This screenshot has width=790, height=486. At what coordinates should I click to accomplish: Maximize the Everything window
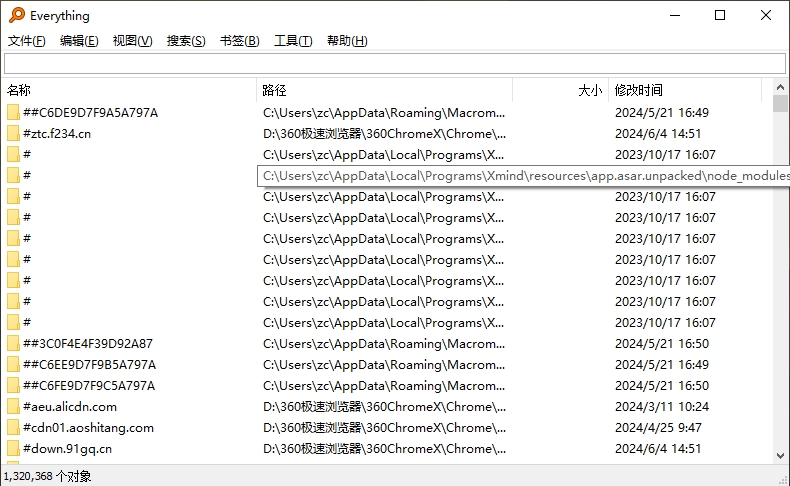click(720, 15)
